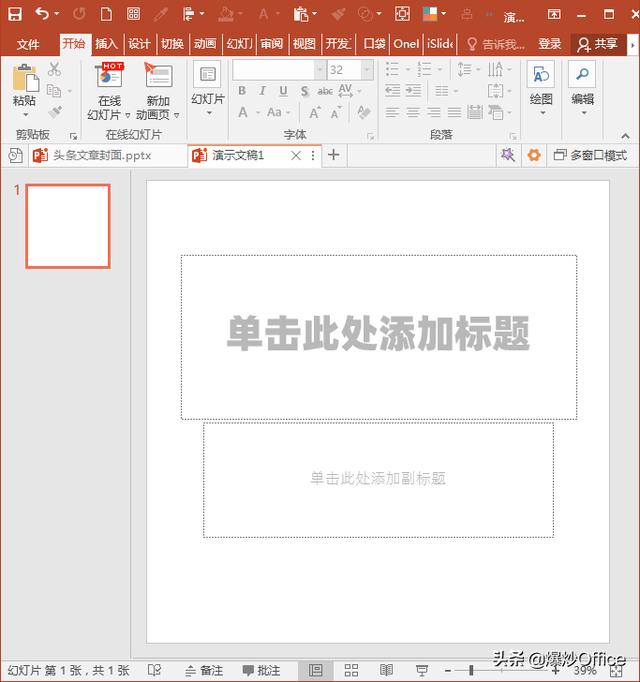Viewport: 640px width, 682px height.
Task: Click the Copy icon in clipboard group
Action: [54, 91]
